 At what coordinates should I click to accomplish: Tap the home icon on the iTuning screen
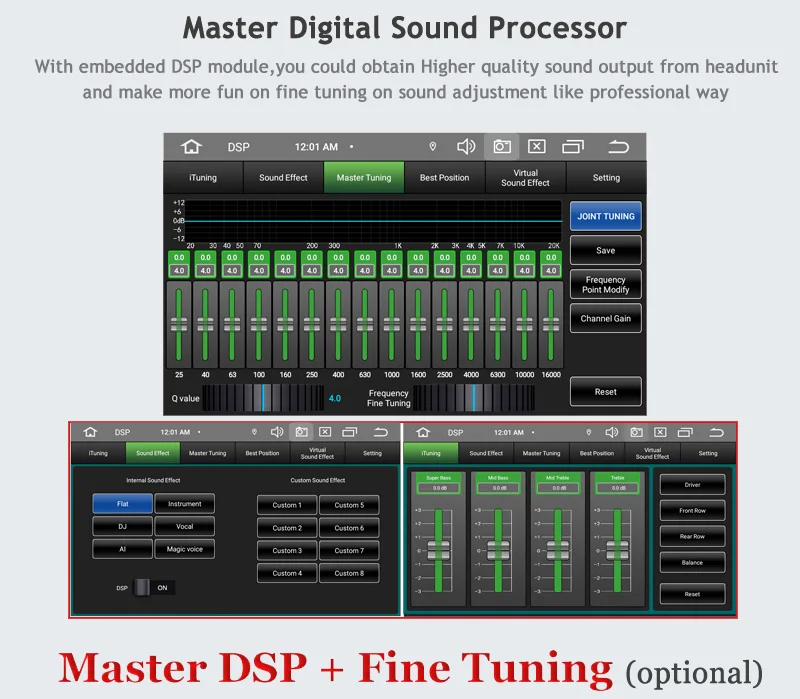(x=423, y=432)
